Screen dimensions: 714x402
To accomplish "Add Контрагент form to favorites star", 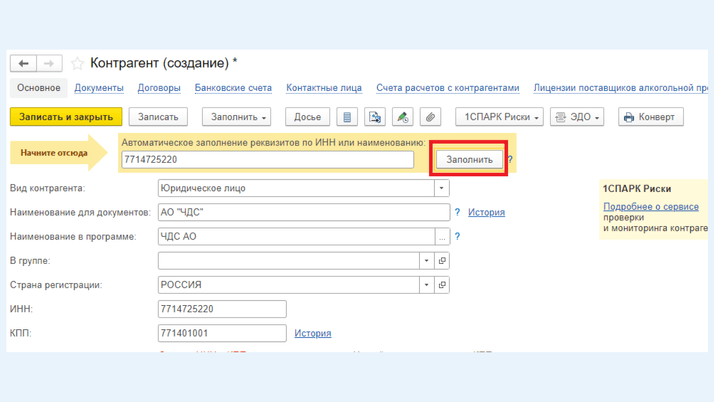I will point(77,64).
